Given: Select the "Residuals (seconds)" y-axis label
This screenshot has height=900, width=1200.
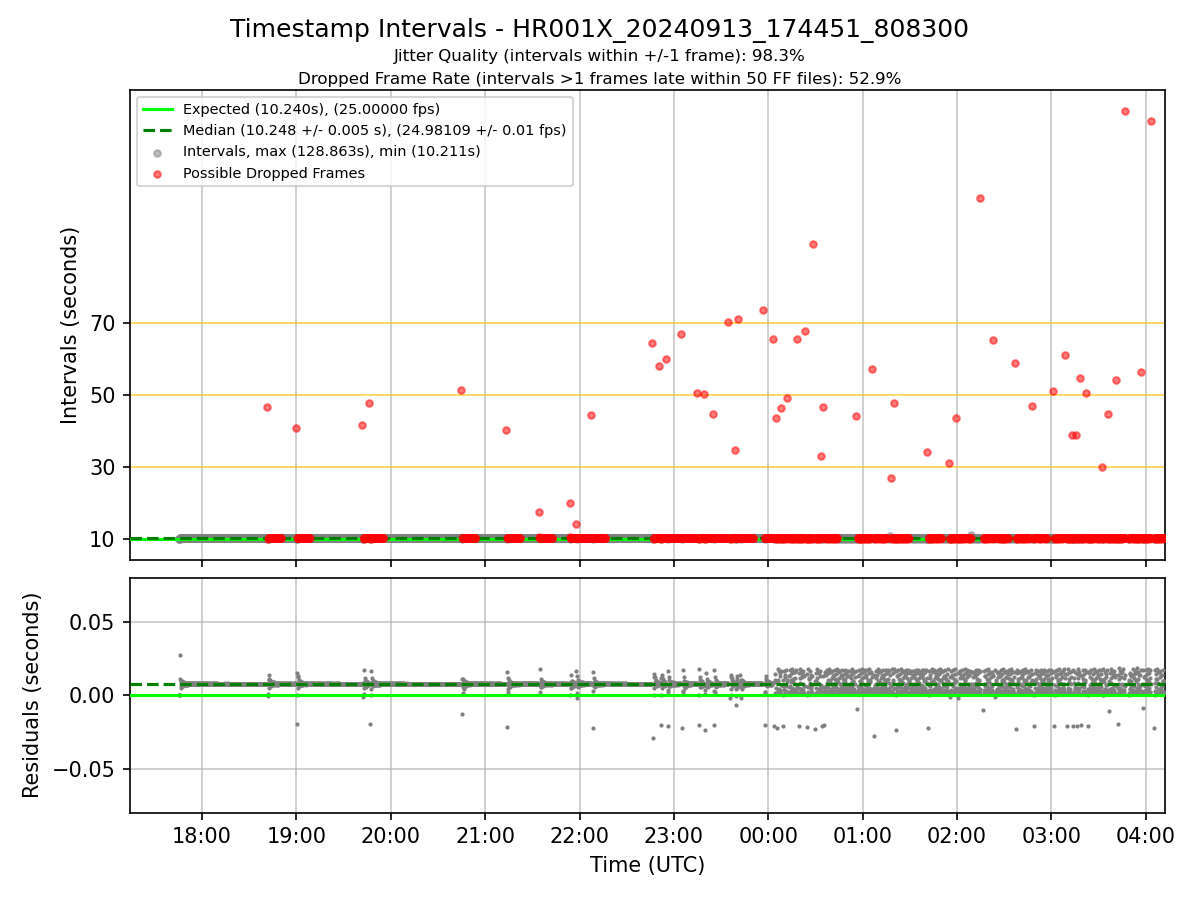Looking at the screenshot, I should point(32,695).
